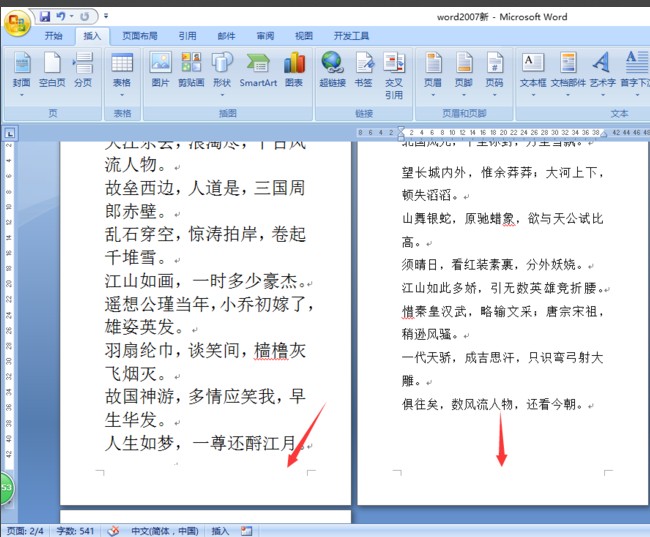Select the 插入 ribbon tab

pyautogui.click(x=92, y=36)
